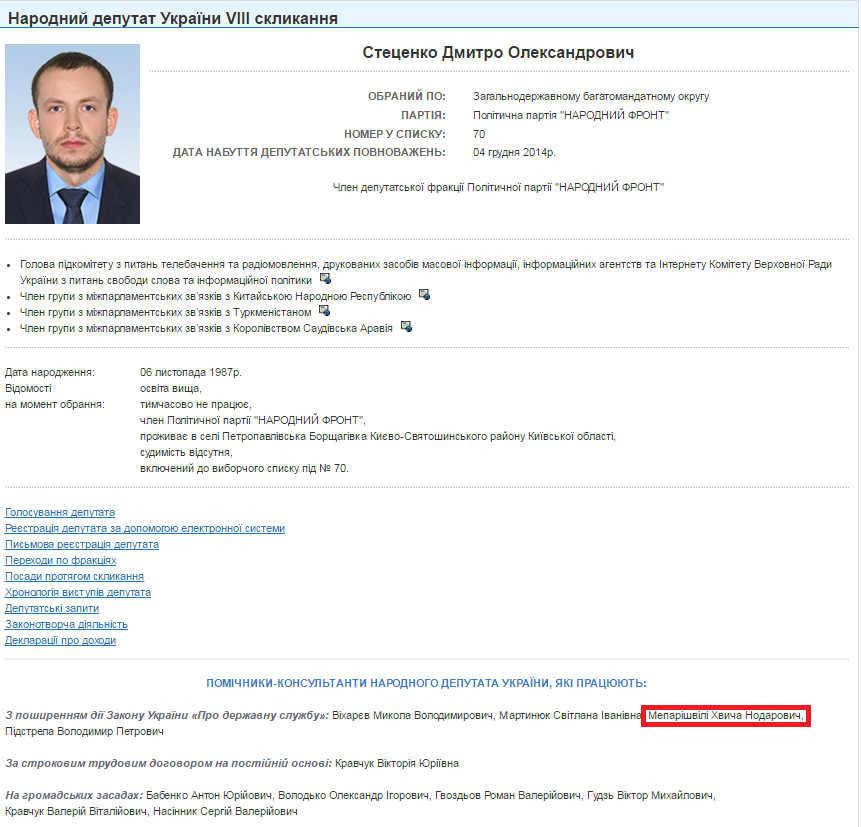This screenshot has height=827, width=861.
Task: Click the name heading Стеценко Дмитро Олександрович
Action: pos(498,52)
